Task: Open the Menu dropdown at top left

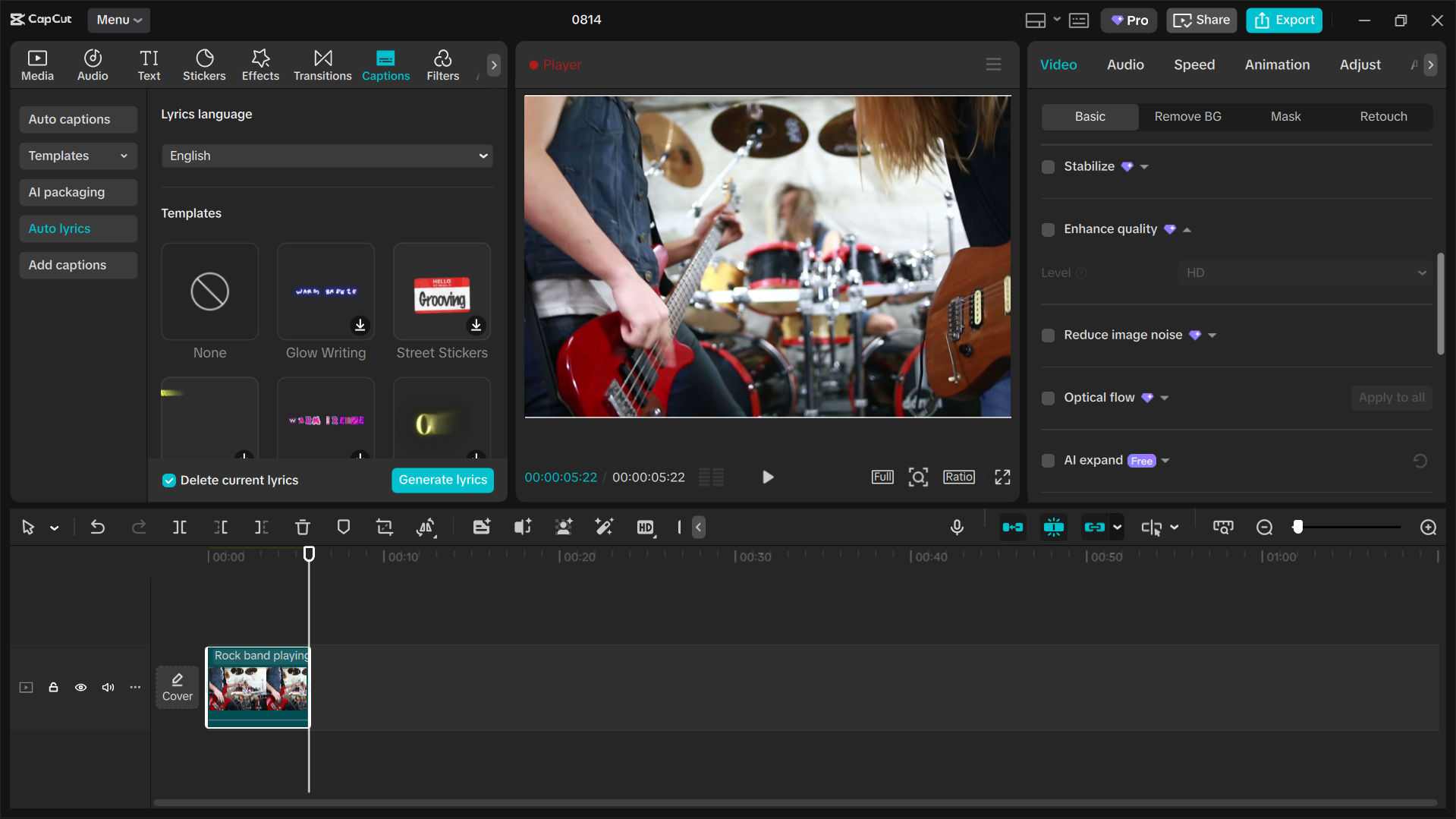Action: tap(118, 20)
